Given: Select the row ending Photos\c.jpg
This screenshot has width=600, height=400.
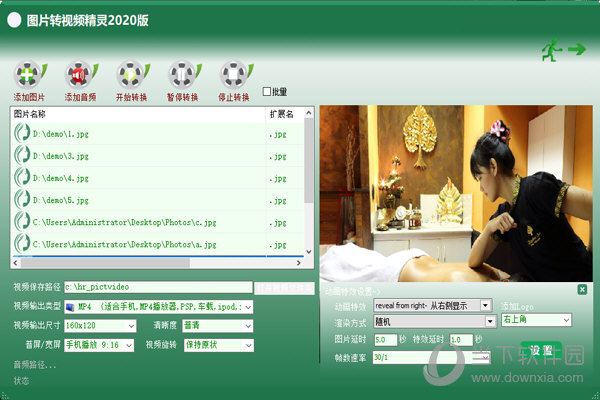Looking at the screenshot, I should [158, 222].
